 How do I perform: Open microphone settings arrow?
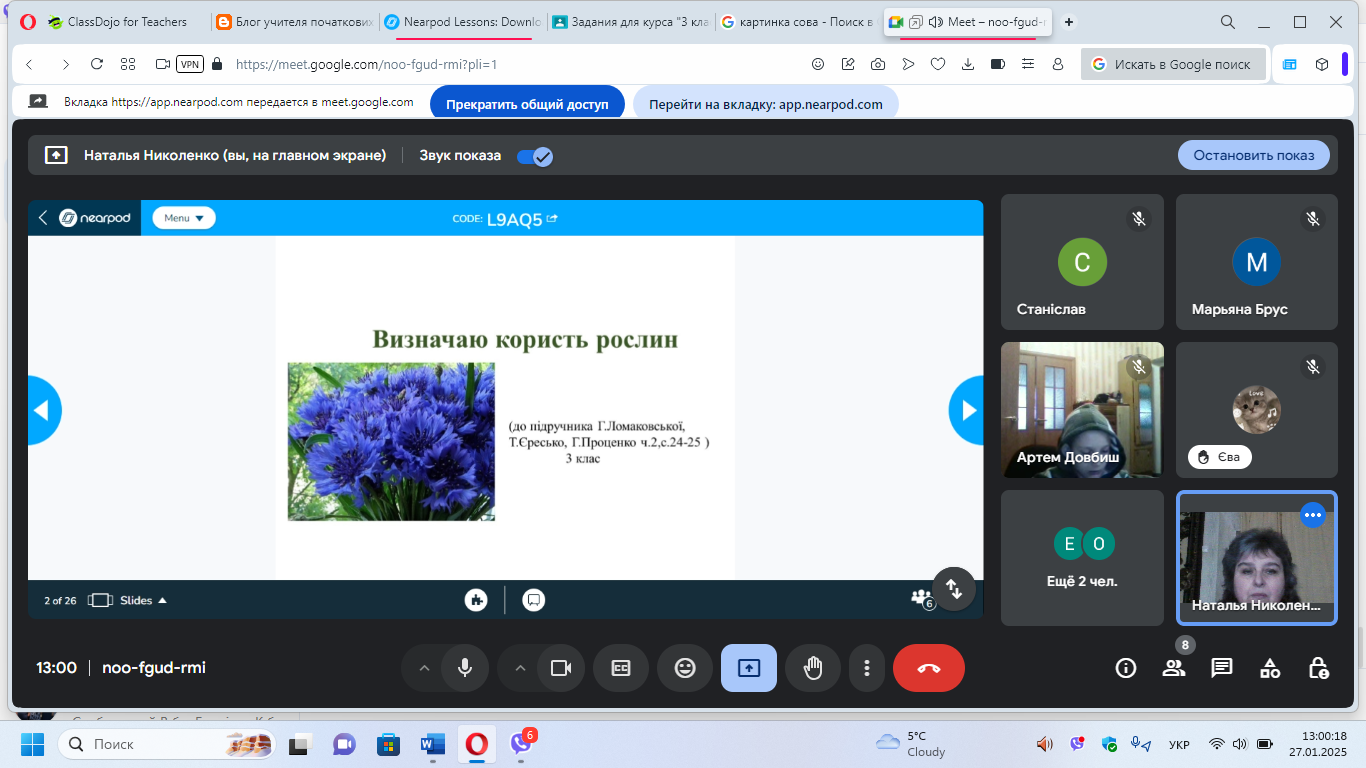click(423, 668)
